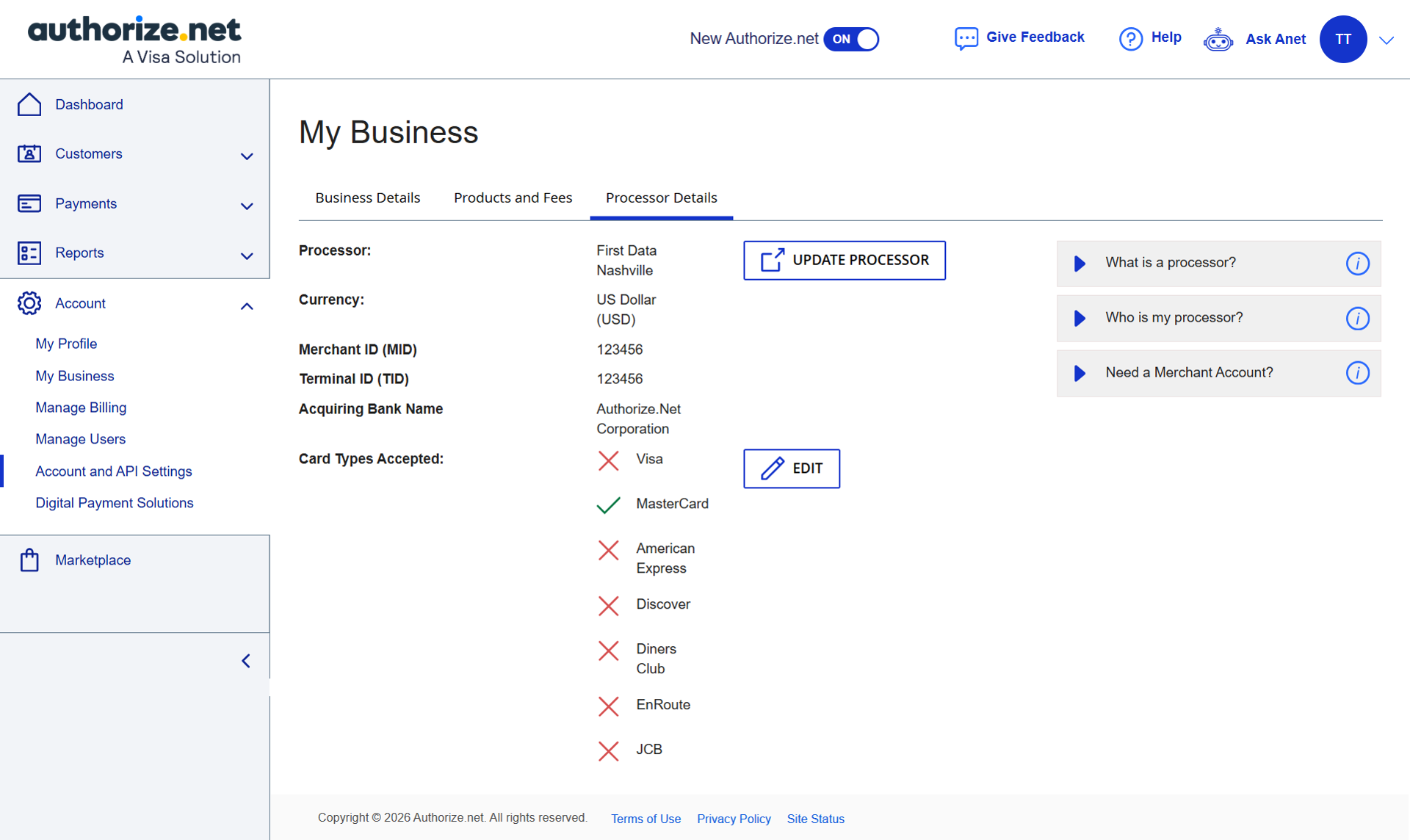Screen dimensions: 1410x840
Task: Click the red X beside Discover
Action: [609, 606]
